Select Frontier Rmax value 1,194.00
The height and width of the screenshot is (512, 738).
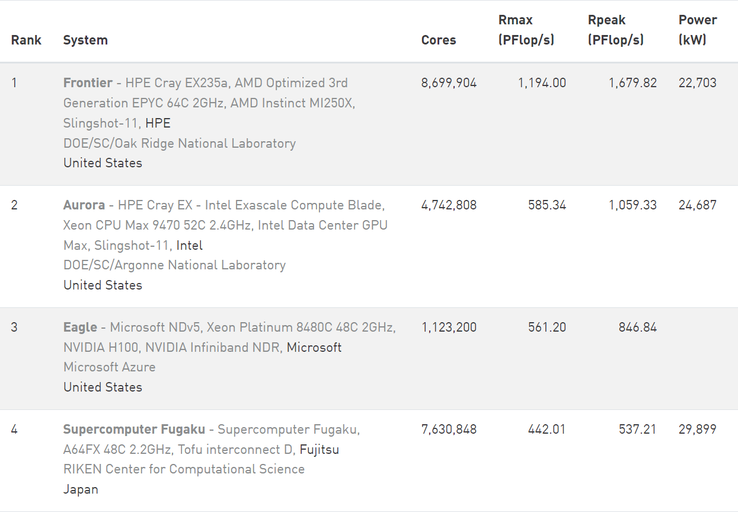[x=542, y=83]
